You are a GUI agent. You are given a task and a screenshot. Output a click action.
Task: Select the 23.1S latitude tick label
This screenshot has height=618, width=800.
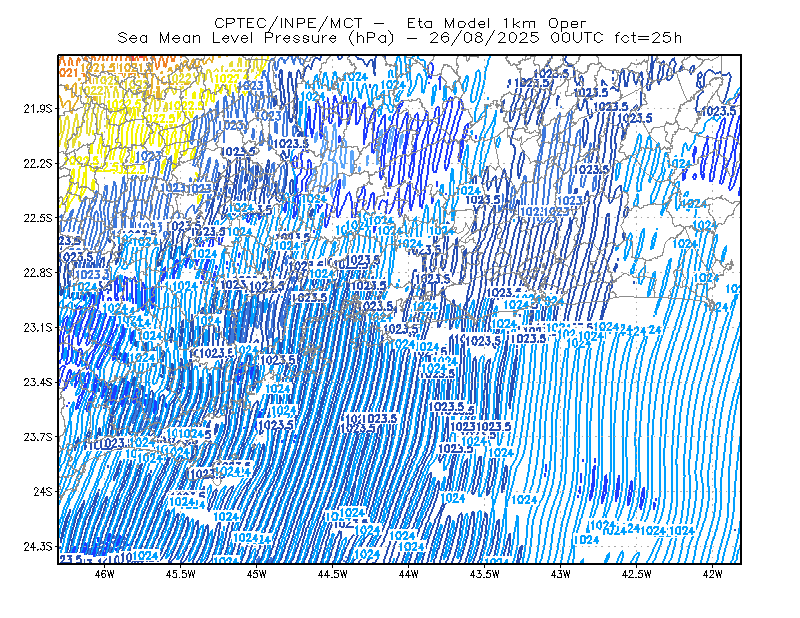[38, 327]
